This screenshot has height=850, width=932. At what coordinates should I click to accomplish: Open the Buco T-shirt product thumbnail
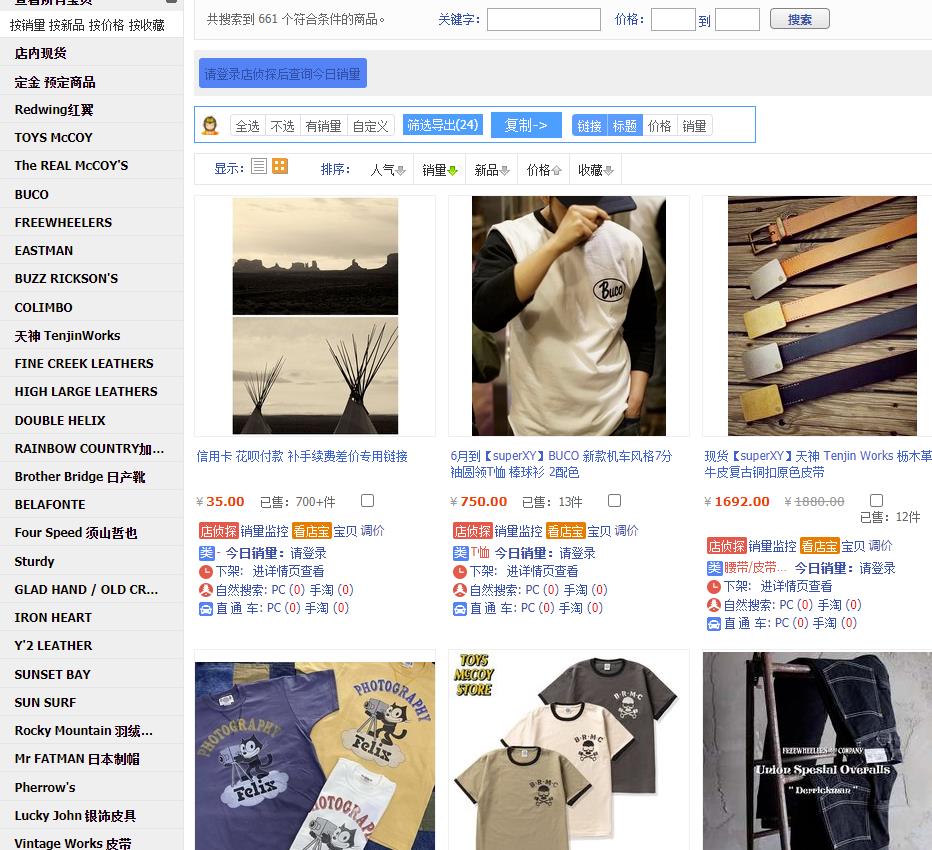(x=569, y=316)
